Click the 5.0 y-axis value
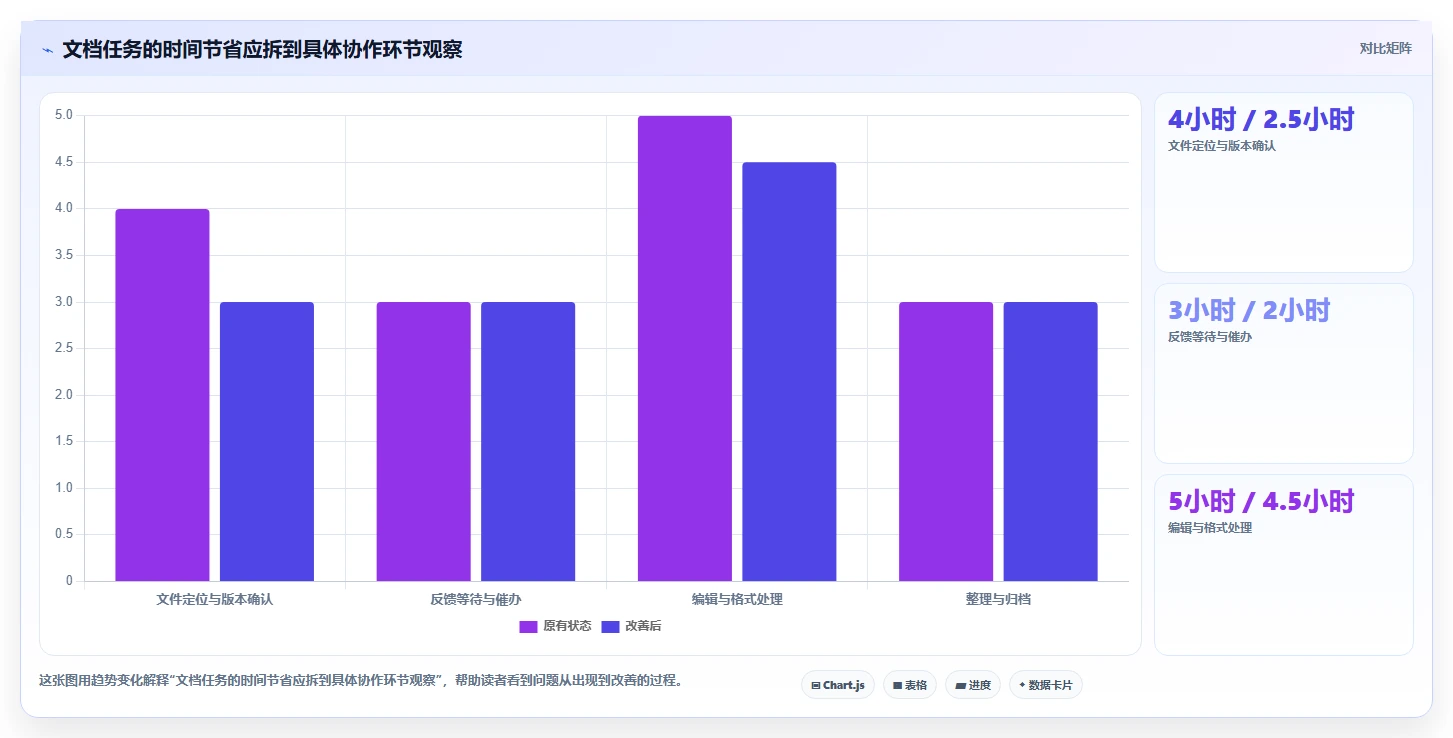 [x=64, y=115]
